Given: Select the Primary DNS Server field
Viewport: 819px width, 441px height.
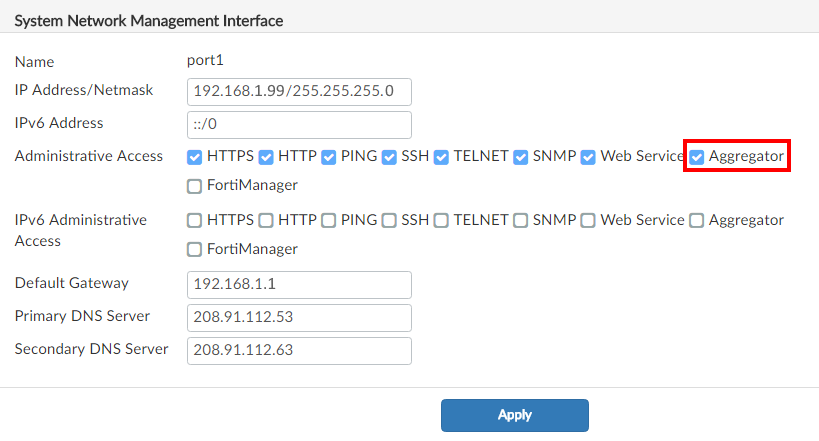Looking at the screenshot, I should [x=299, y=318].
